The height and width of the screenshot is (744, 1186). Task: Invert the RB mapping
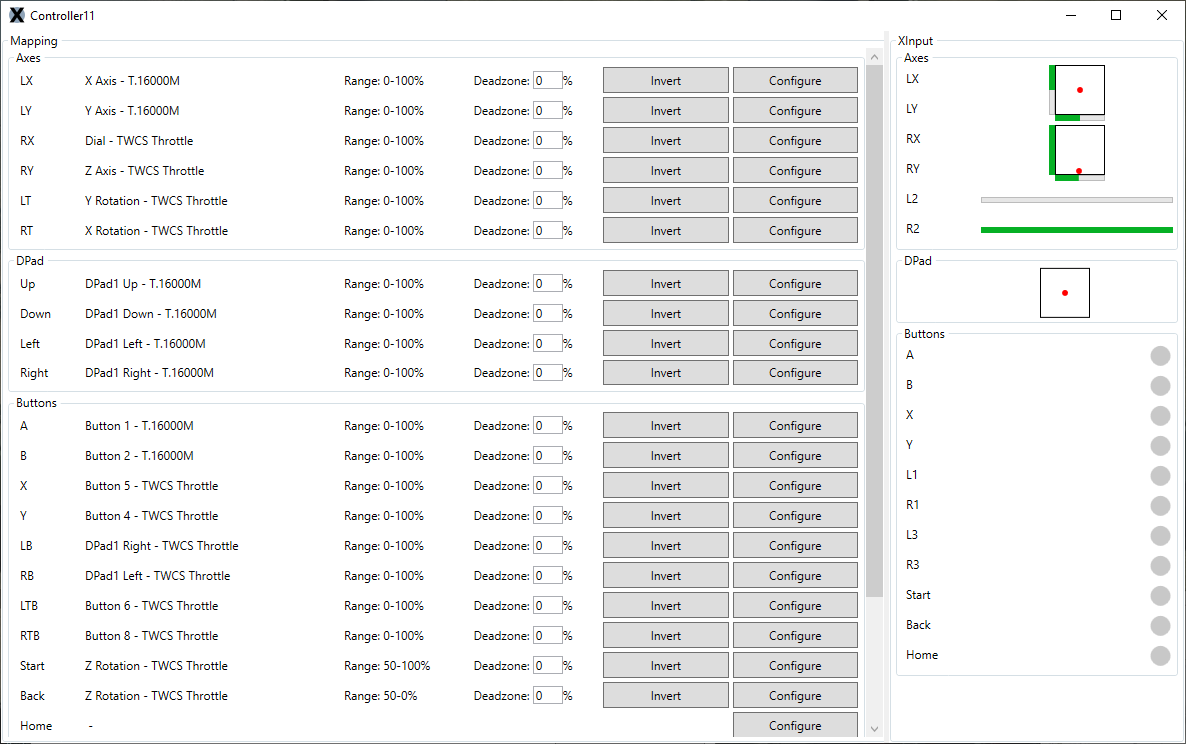(x=666, y=575)
